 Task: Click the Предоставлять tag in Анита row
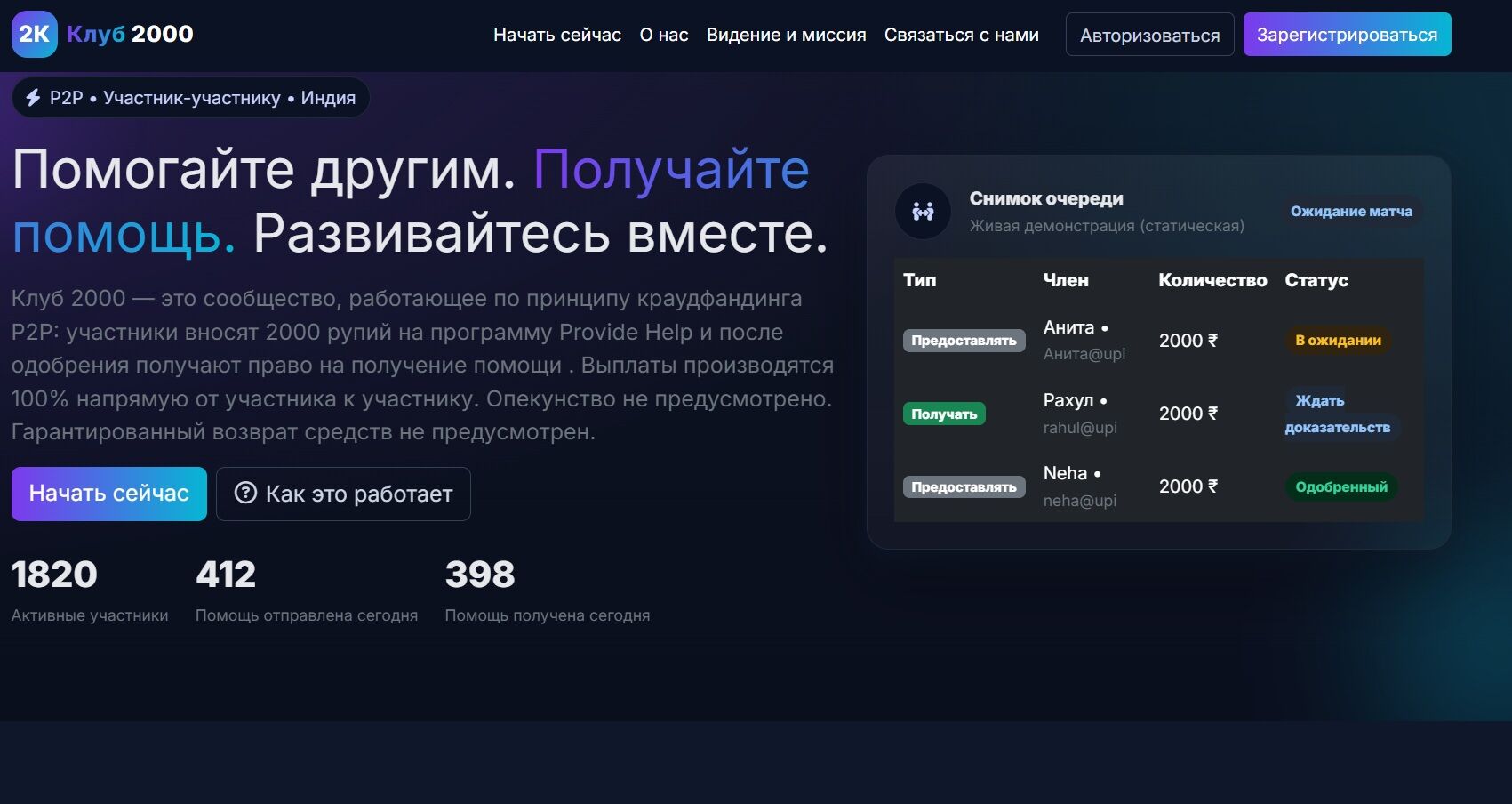coord(964,341)
